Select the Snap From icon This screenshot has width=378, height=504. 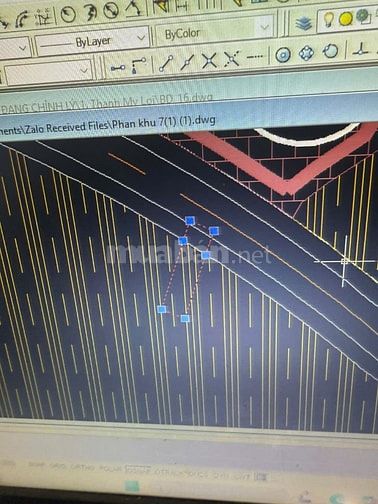point(138,66)
